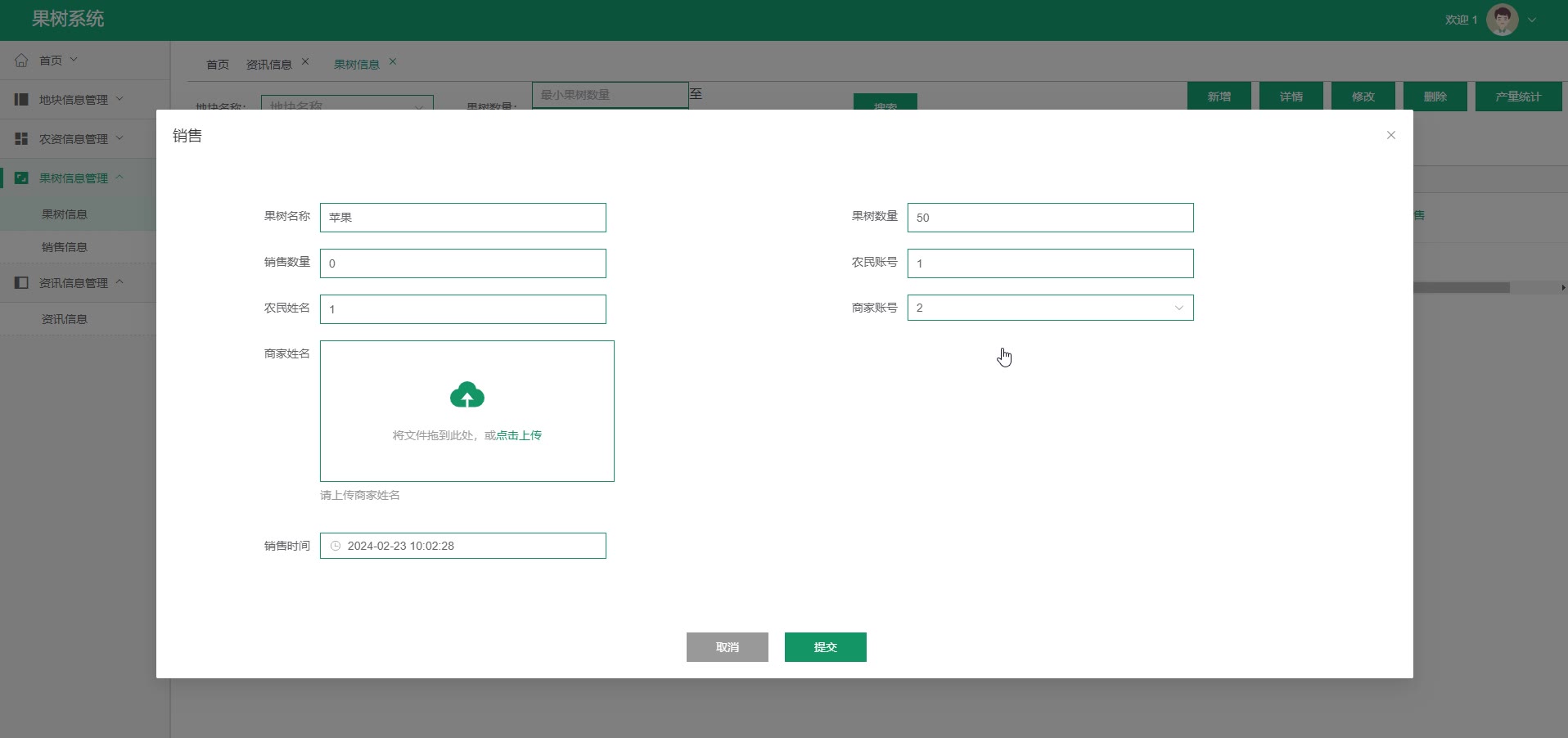The width and height of the screenshot is (1568, 738).
Task: Click the 农资信息管理 grid icon
Action: 21,139
